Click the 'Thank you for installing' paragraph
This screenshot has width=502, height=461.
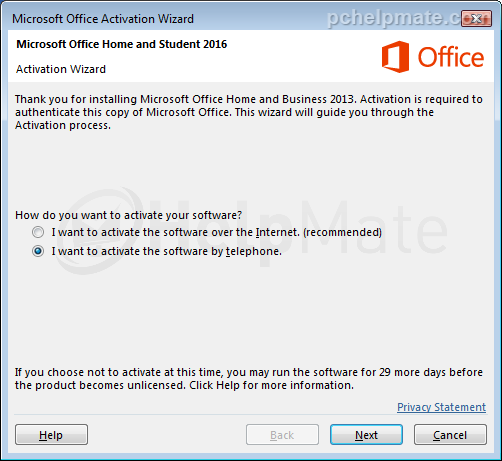click(x=249, y=112)
